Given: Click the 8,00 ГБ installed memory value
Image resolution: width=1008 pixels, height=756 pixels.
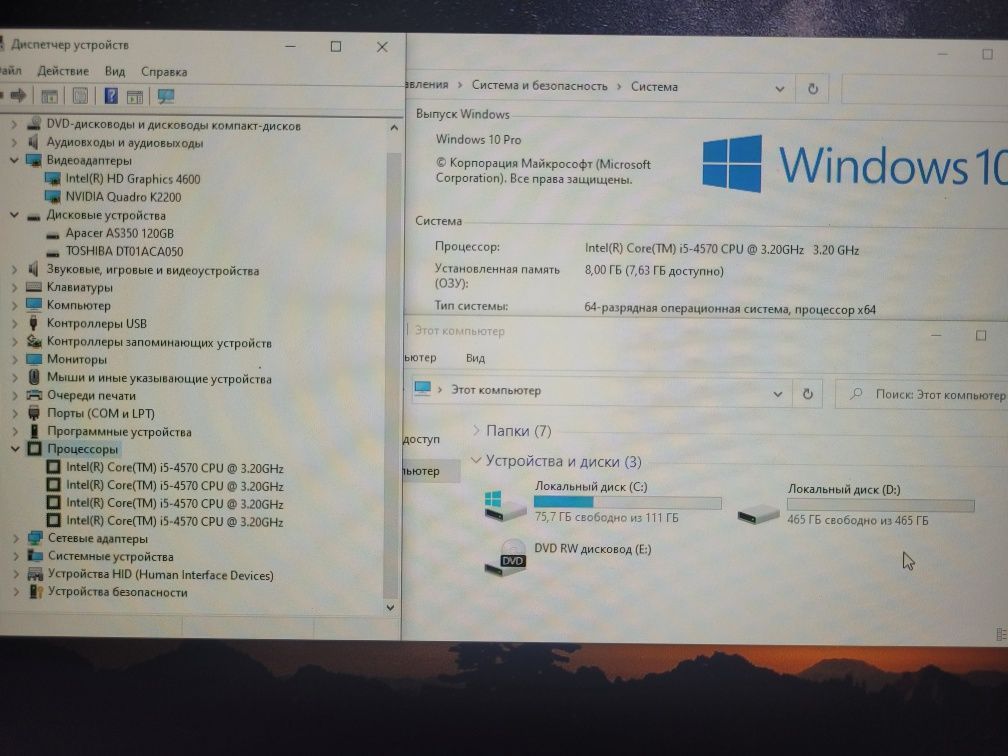Looking at the screenshot, I should click(x=654, y=271).
